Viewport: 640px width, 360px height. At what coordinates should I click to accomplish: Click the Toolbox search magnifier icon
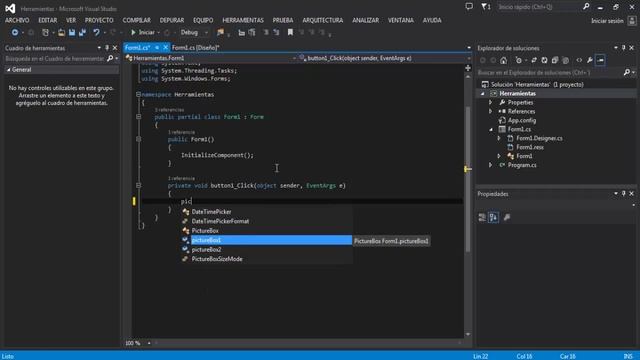[110, 59]
